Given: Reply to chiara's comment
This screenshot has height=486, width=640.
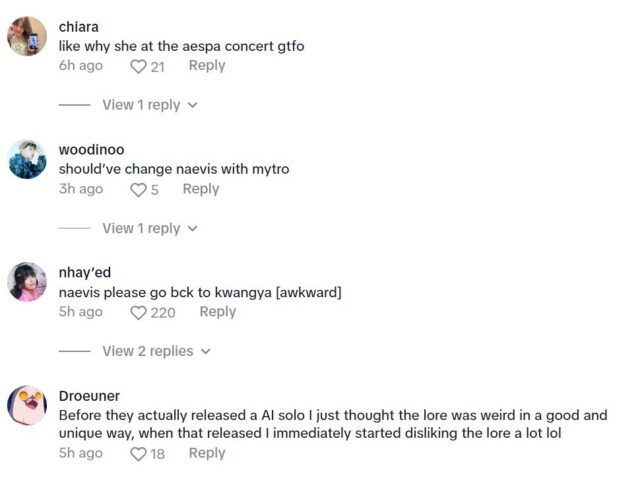Looking at the screenshot, I should tap(207, 66).
